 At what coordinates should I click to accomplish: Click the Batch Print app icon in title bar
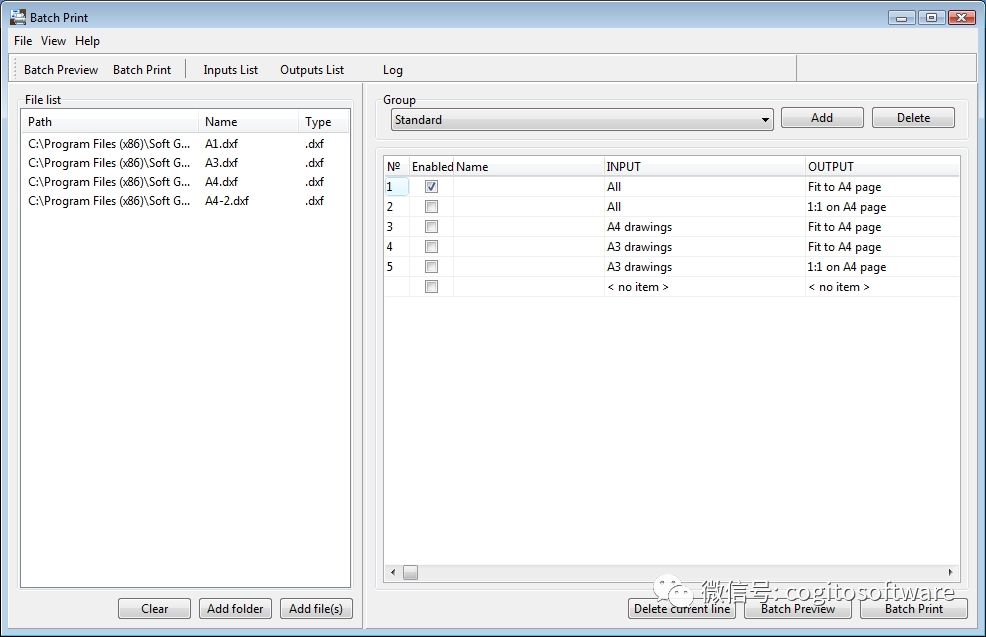(18, 17)
